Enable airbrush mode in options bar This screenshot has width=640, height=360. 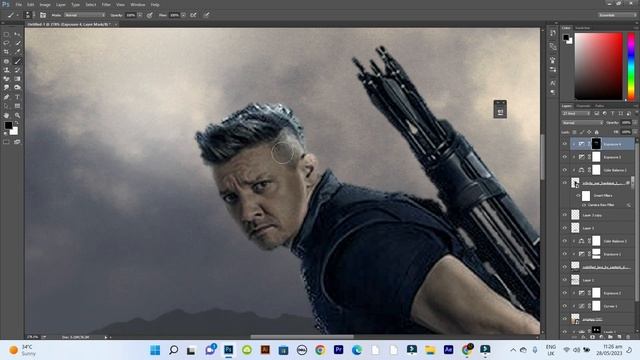click(193, 15)
